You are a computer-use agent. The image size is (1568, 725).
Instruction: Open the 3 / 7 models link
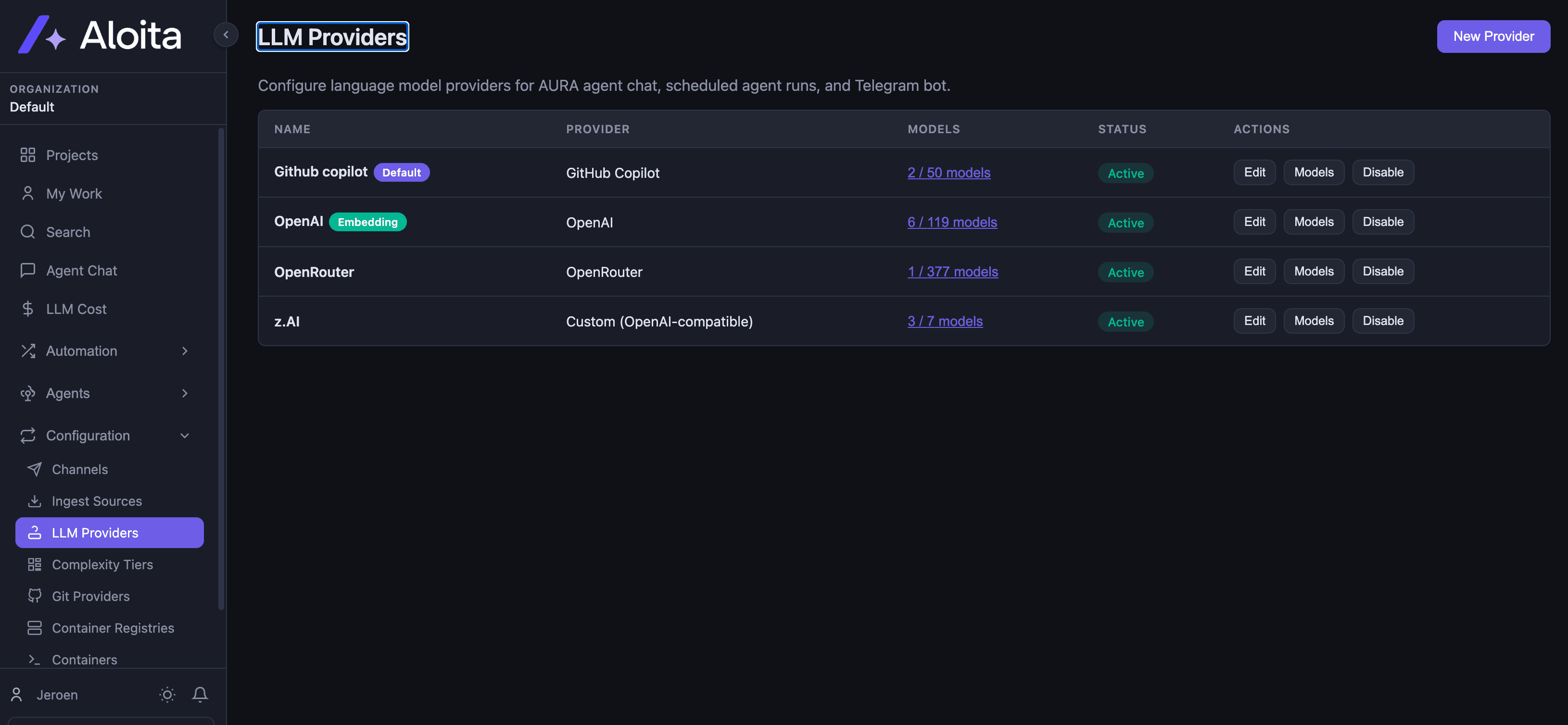[x=945, y=321]
